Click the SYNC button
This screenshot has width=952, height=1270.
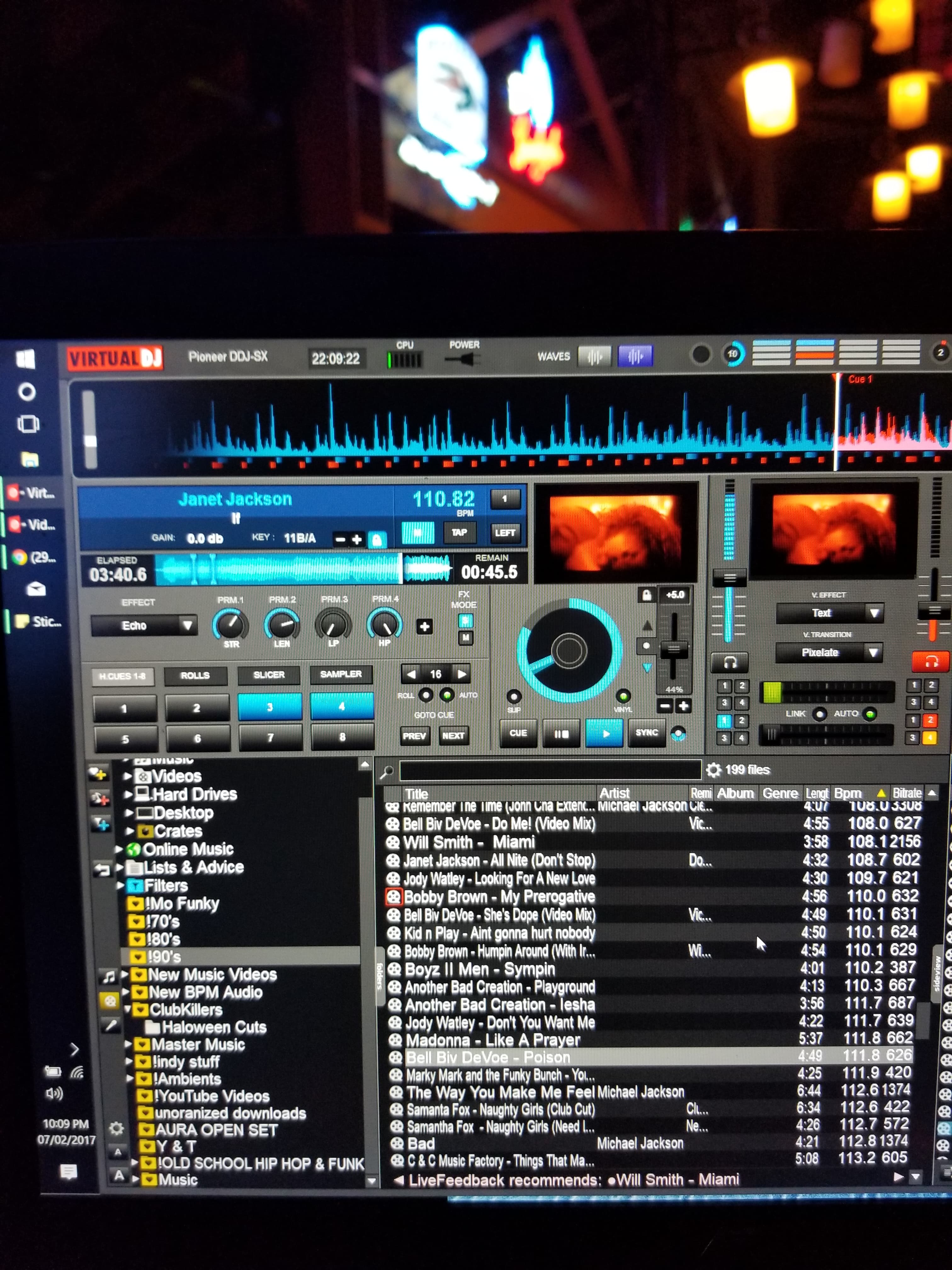(647, 733)
